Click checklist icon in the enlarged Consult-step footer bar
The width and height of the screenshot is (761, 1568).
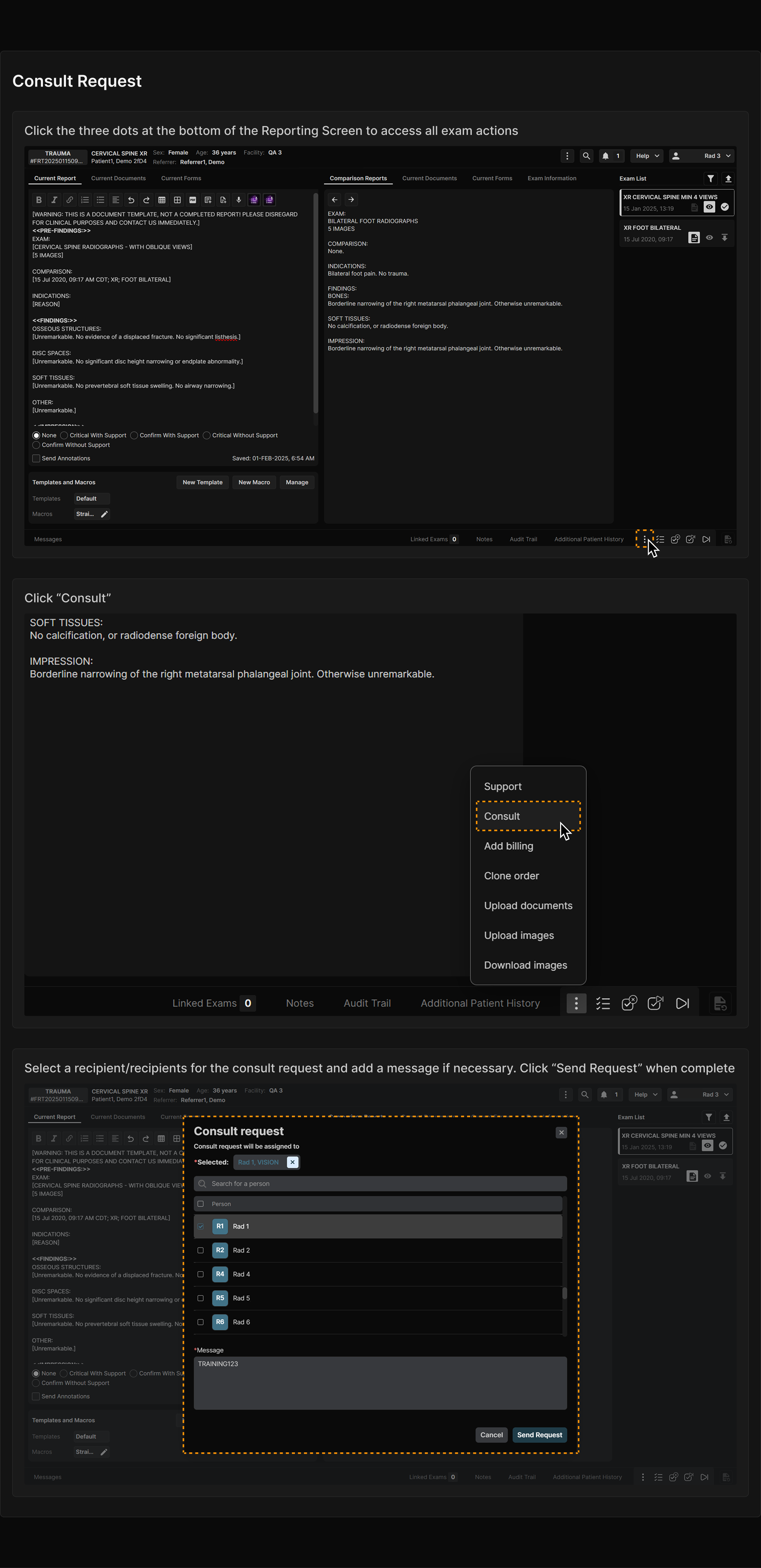603,1003
